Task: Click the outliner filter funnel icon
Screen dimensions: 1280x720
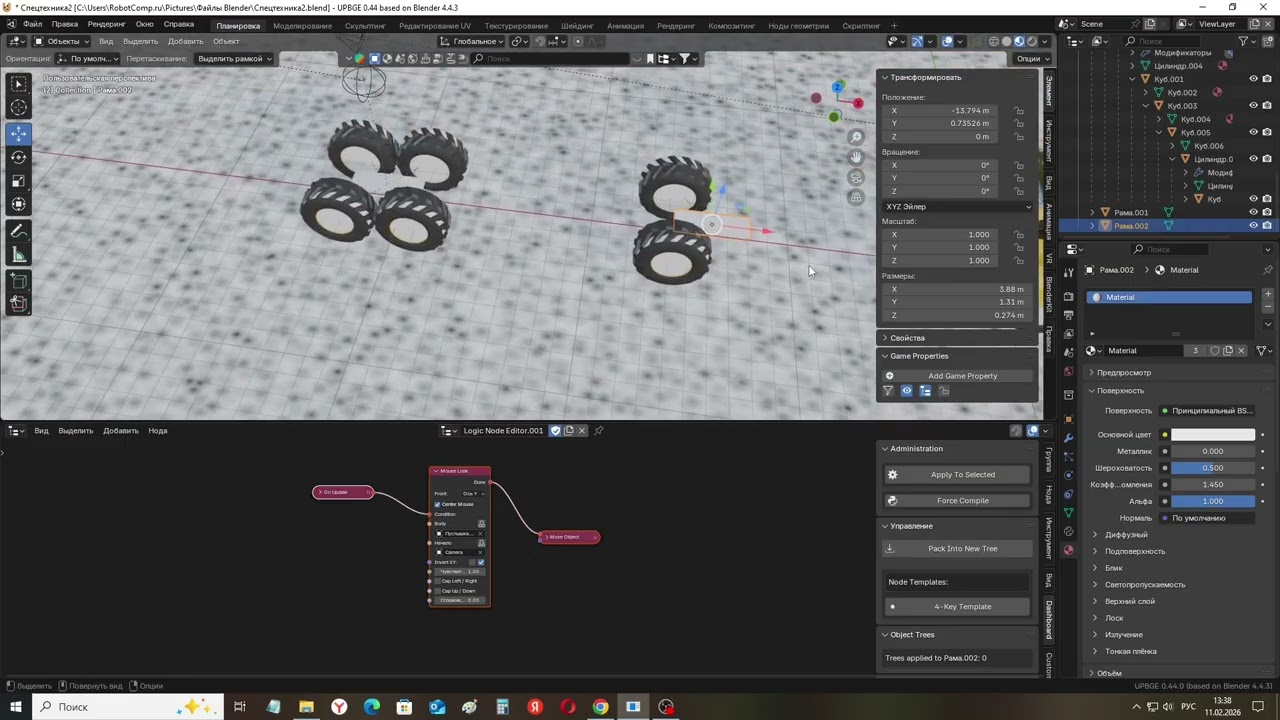Action: click(x=1244, y=41)
